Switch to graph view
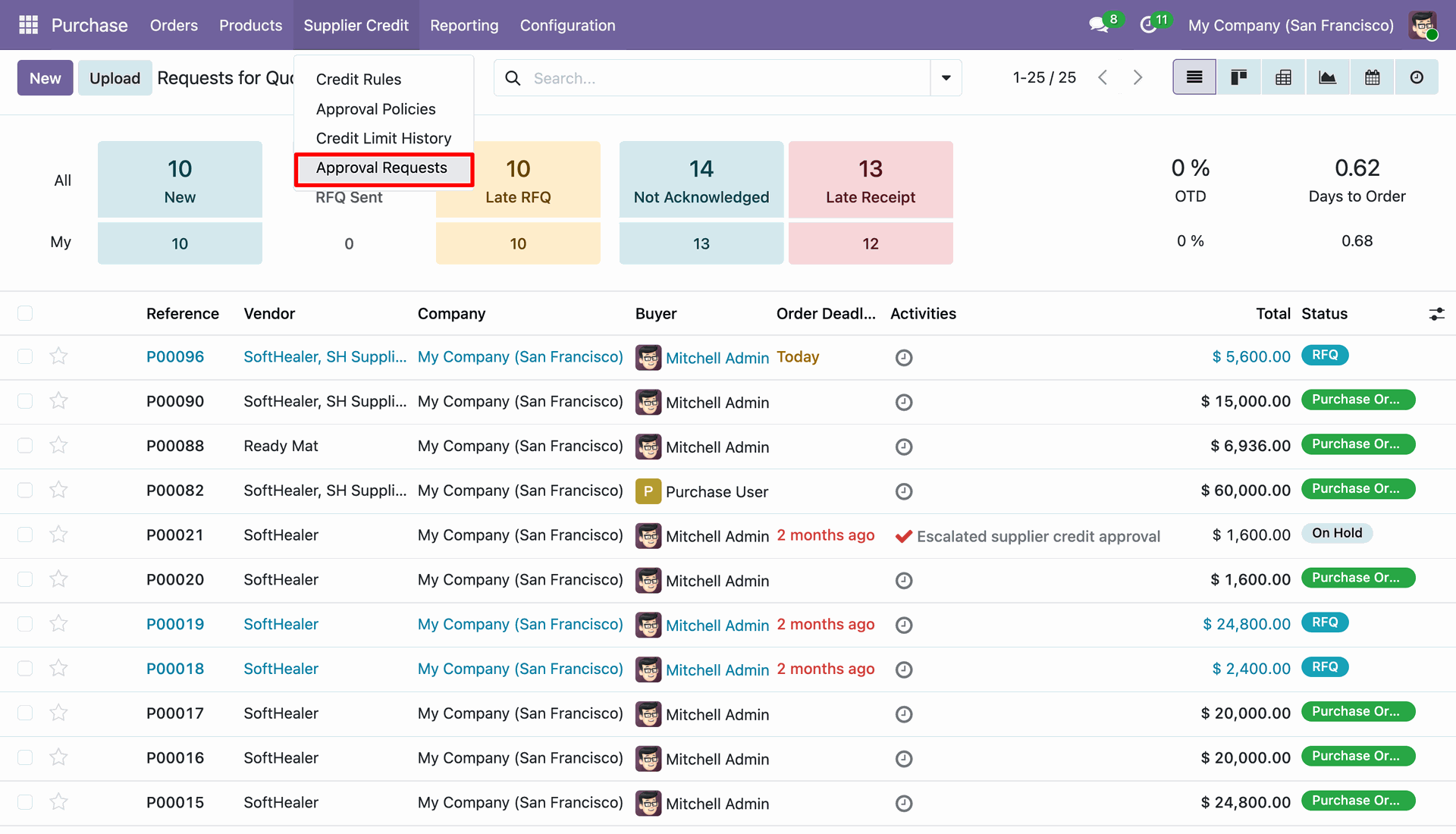1456x834 pixels. pyautogui.click(x=1328, y=77)
